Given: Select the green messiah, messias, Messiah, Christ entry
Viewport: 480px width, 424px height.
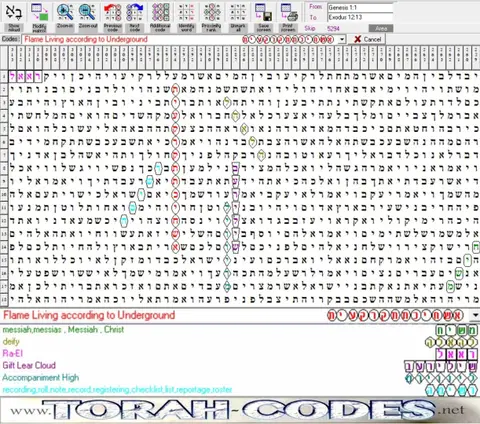Looking at the screenshot, I should tap(63, 330).
